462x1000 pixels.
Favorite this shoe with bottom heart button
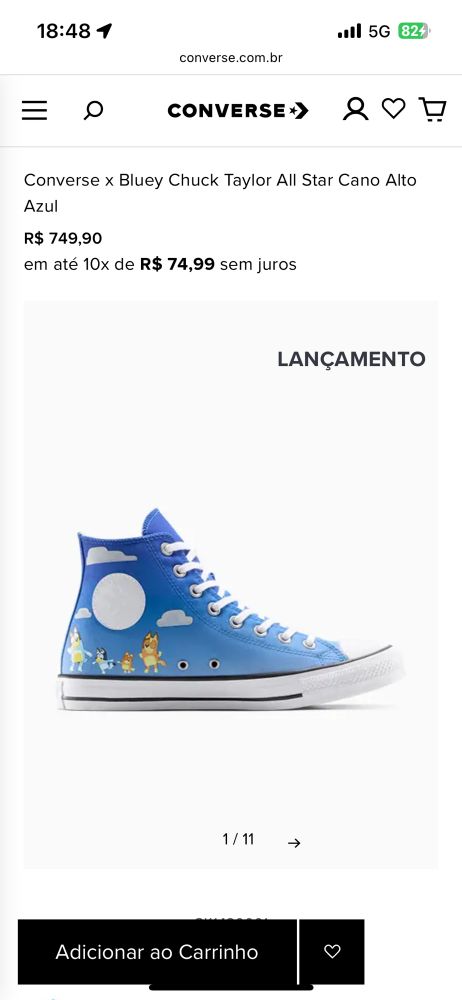pyautogui.click(x=332, y=952)
